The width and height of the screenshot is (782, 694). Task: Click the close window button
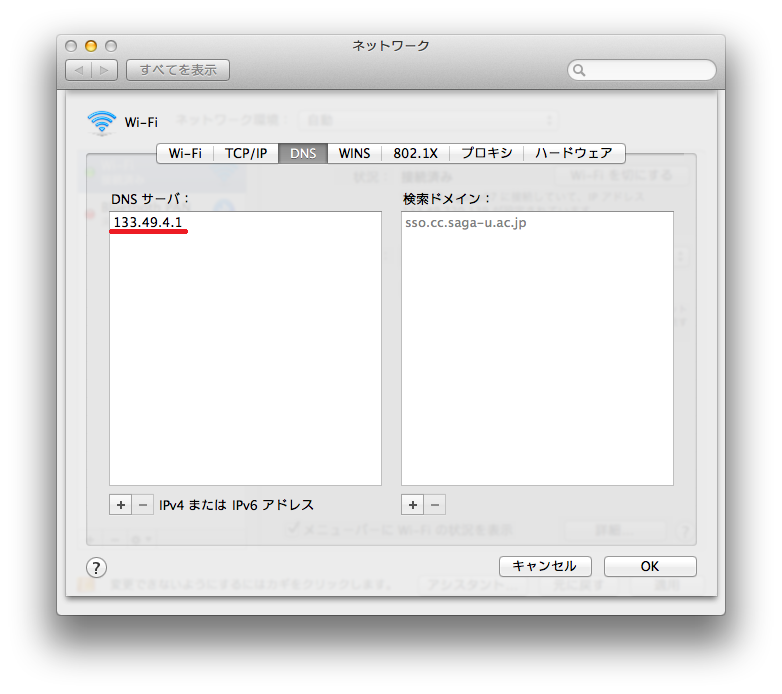point(71,46)
